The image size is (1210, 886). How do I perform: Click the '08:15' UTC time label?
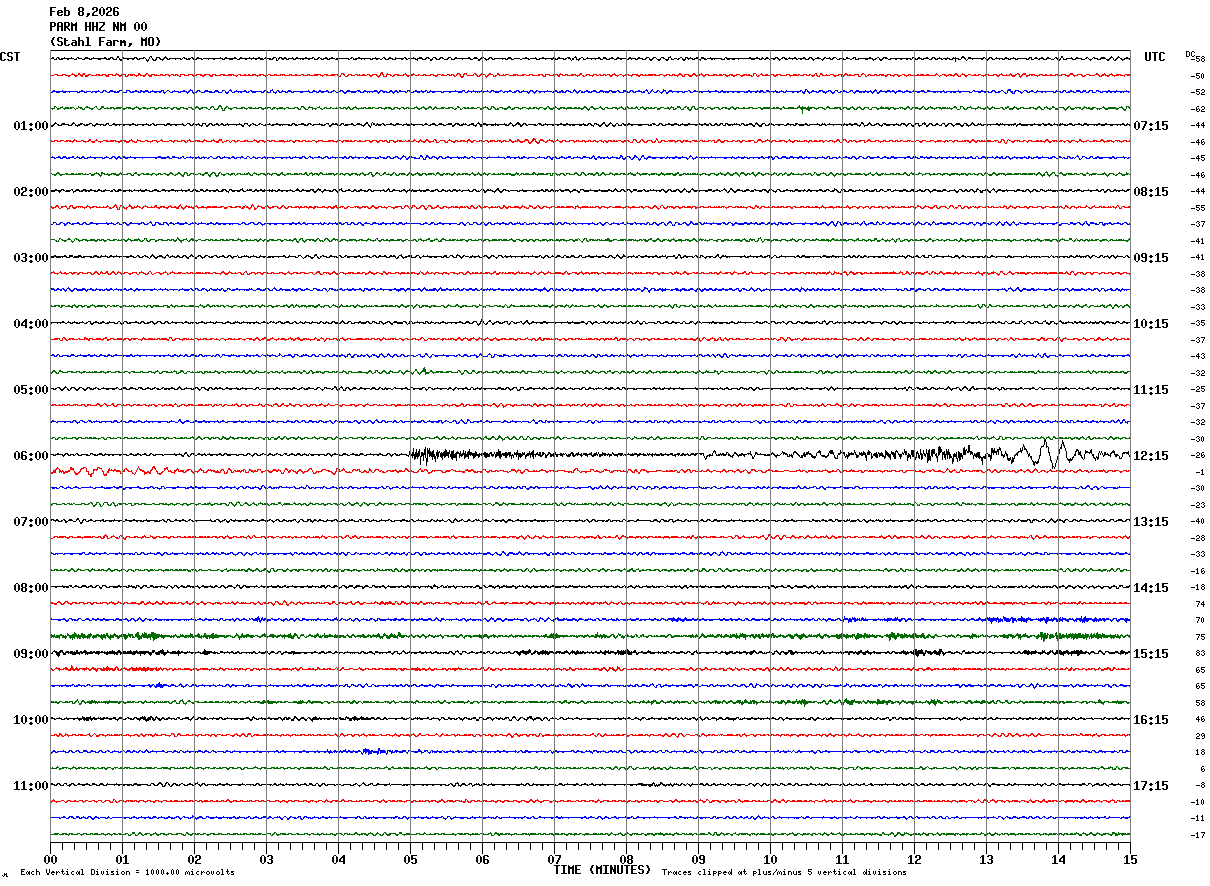coord(1151,192)
